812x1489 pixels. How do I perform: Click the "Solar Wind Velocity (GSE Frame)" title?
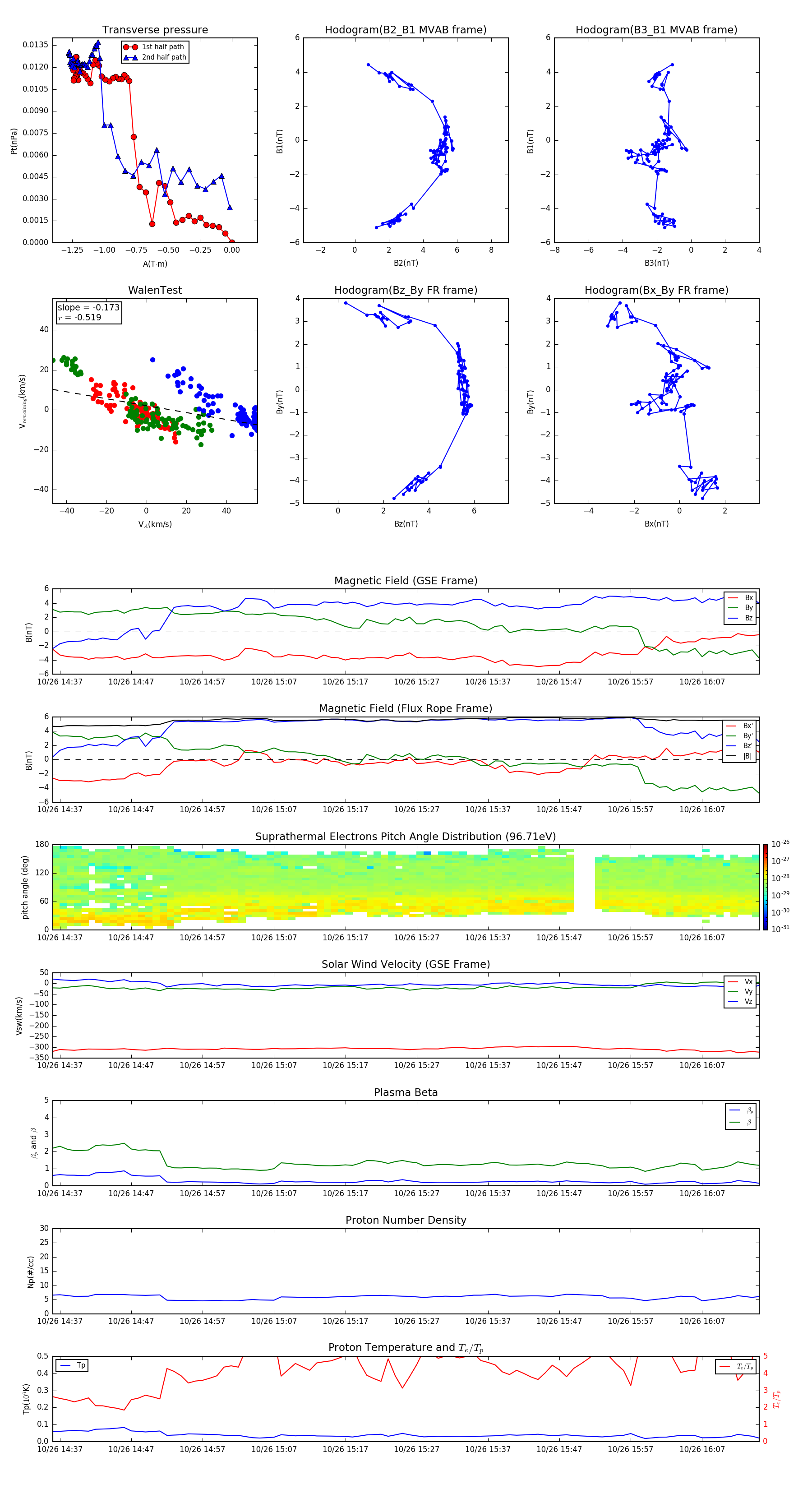tap(406, 965)
